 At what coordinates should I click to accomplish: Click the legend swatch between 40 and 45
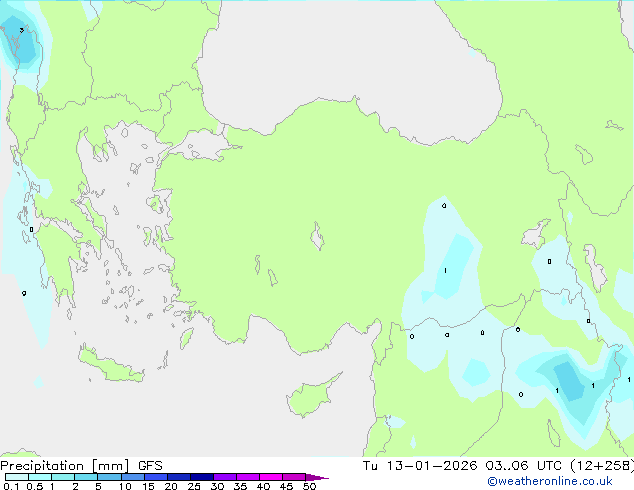[271, 477]
